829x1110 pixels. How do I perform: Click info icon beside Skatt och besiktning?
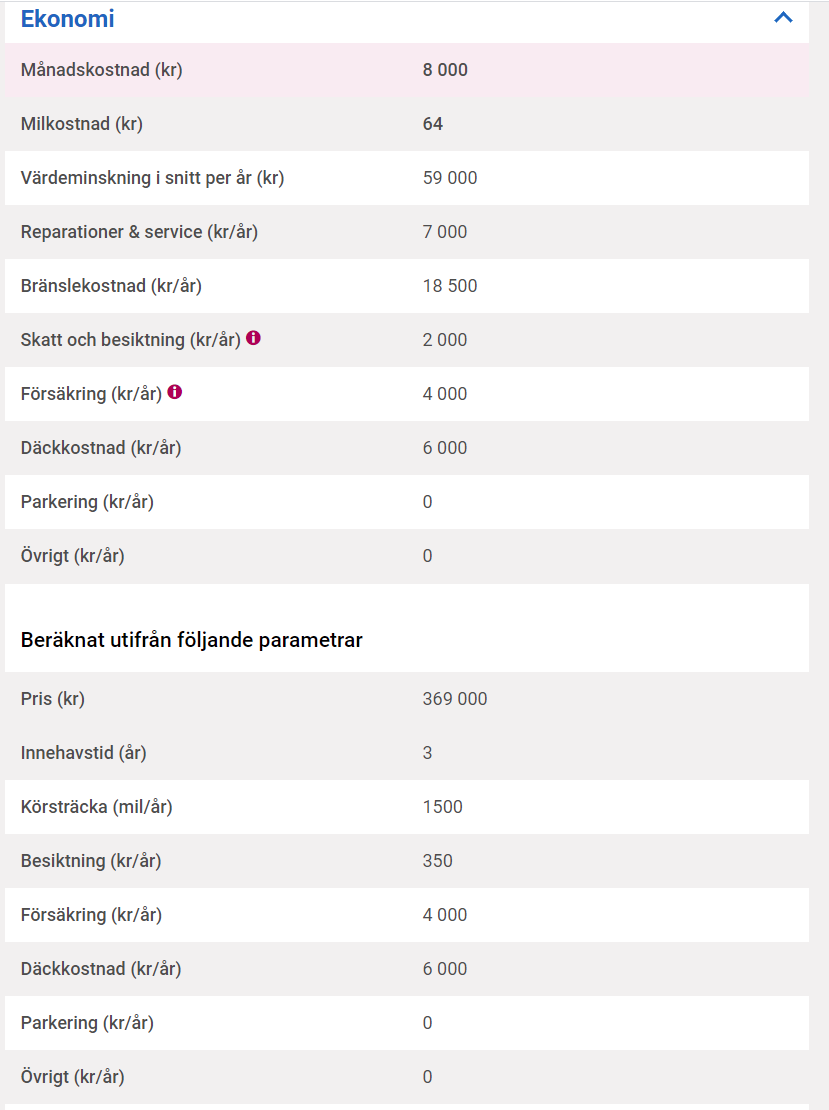254,339
